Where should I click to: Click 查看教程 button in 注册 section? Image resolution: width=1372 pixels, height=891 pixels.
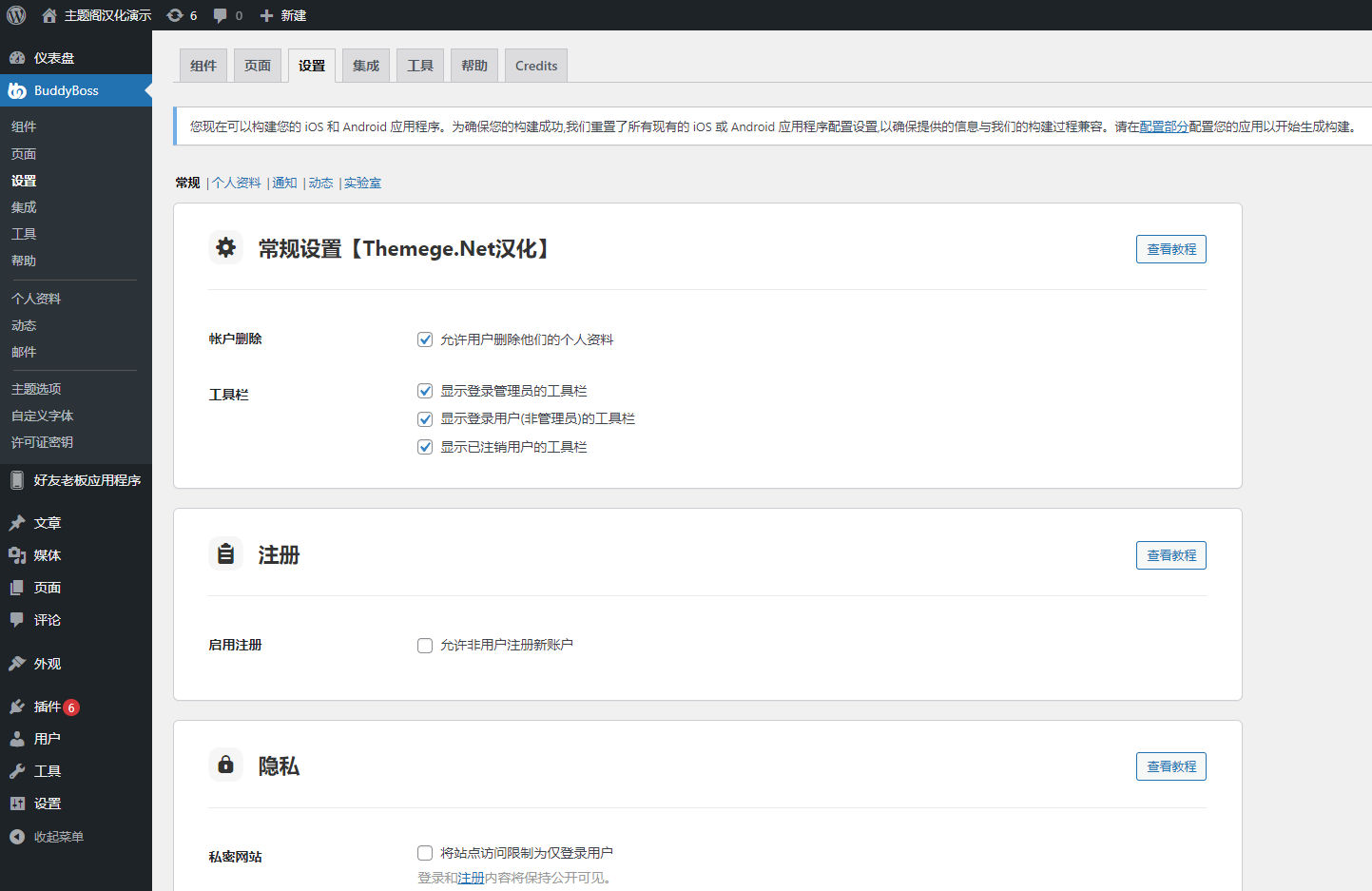[1171, 555]
